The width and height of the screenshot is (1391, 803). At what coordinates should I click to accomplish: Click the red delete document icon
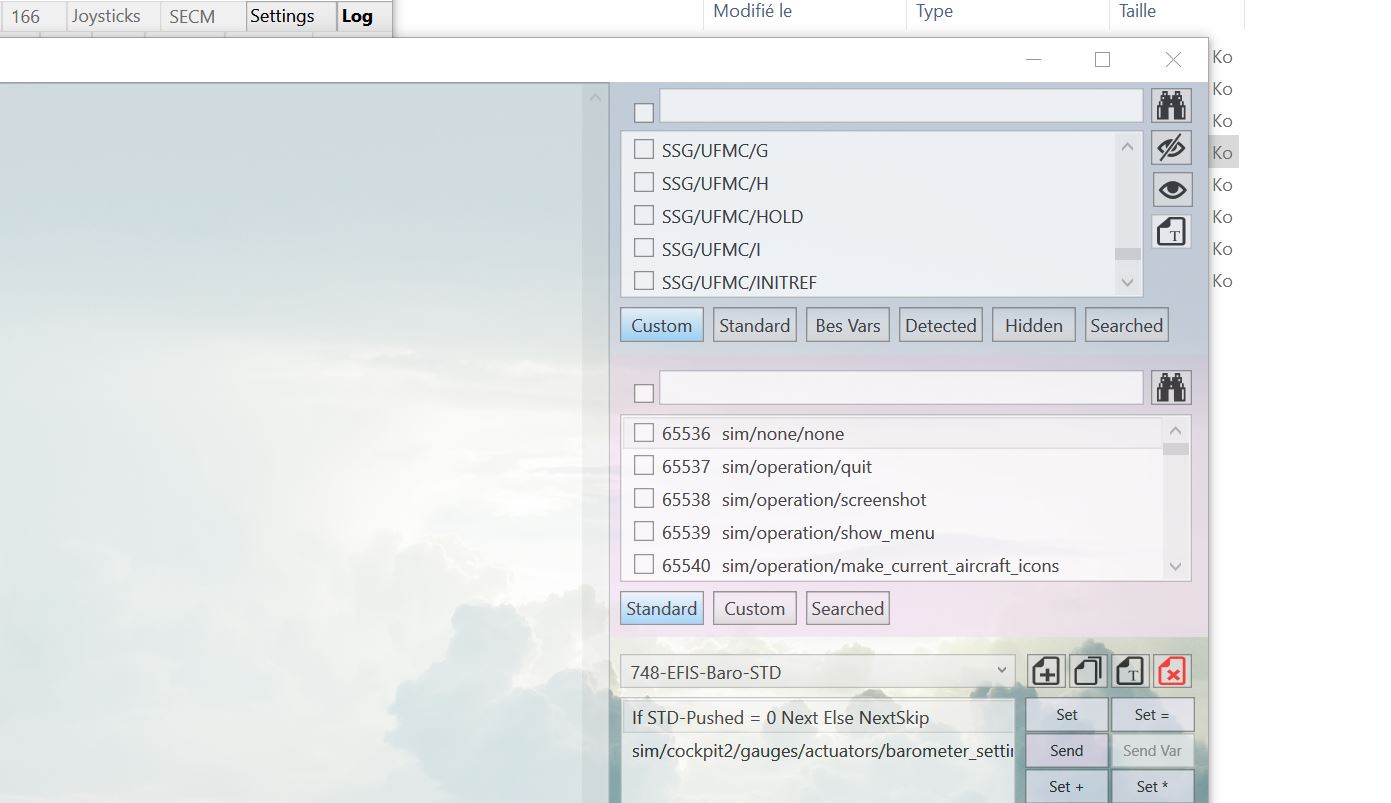1171,671
